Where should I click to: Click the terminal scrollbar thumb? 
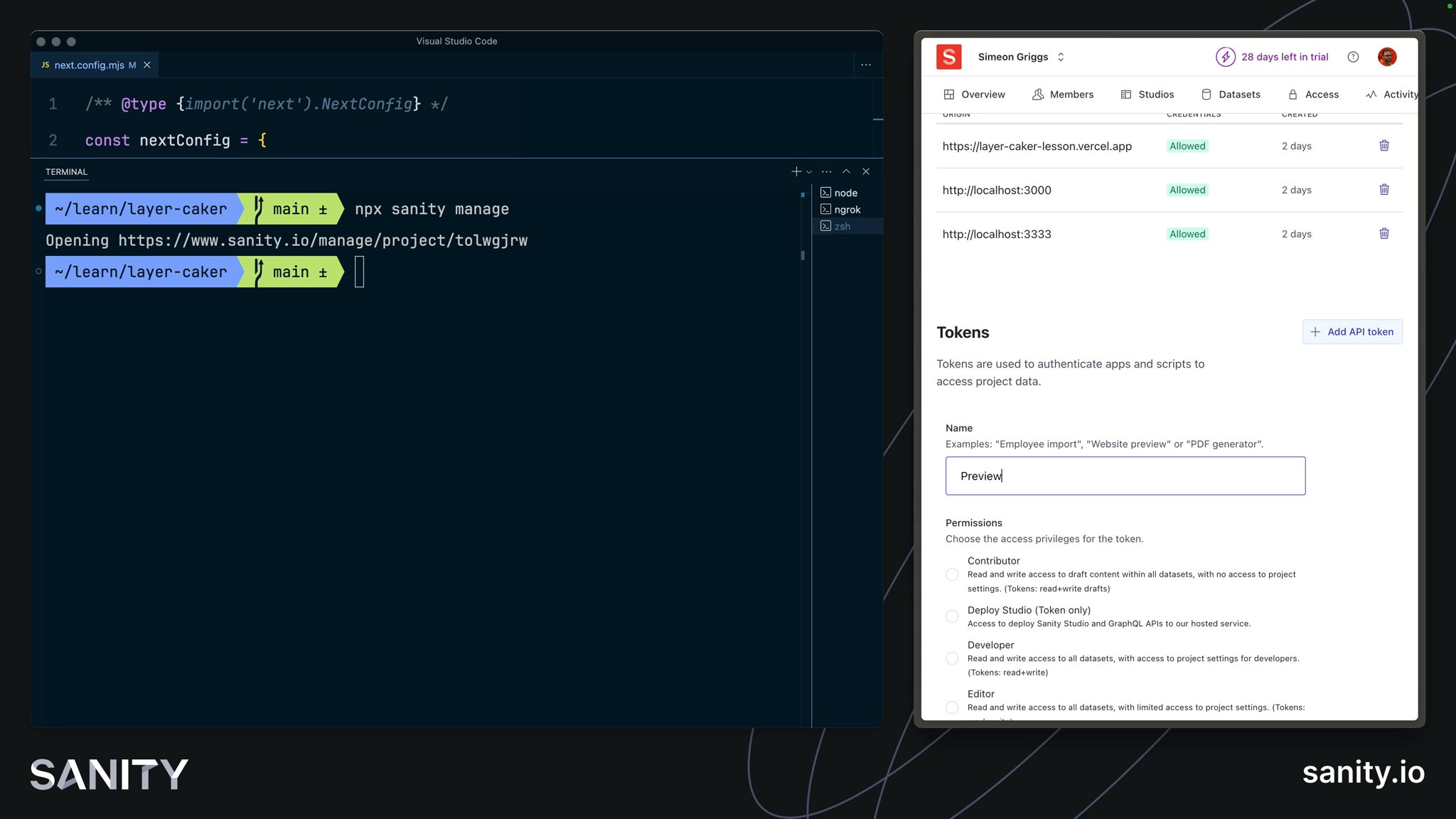point(803,255)
